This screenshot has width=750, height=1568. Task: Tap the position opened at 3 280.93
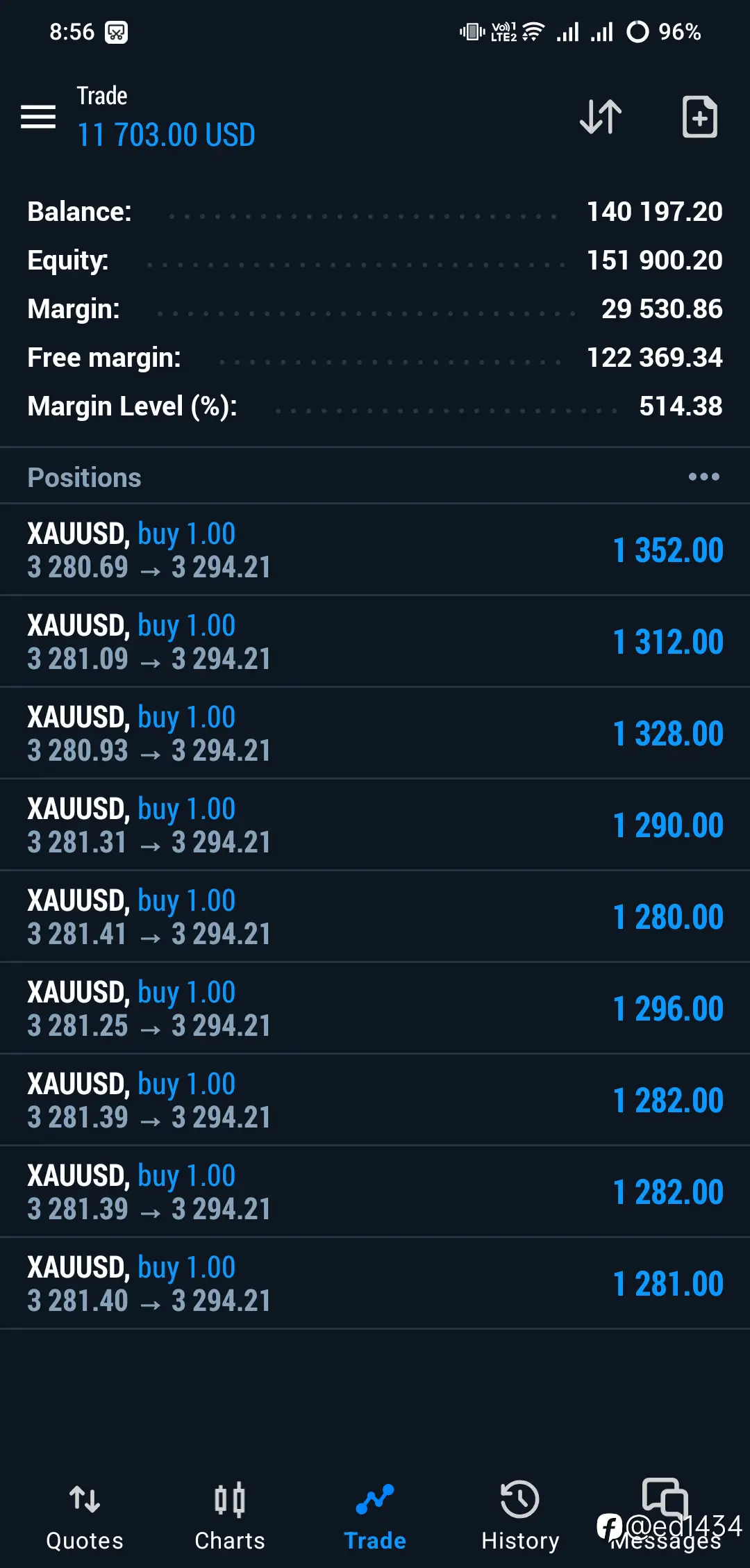pyautogui.click(x=375, y=733)
